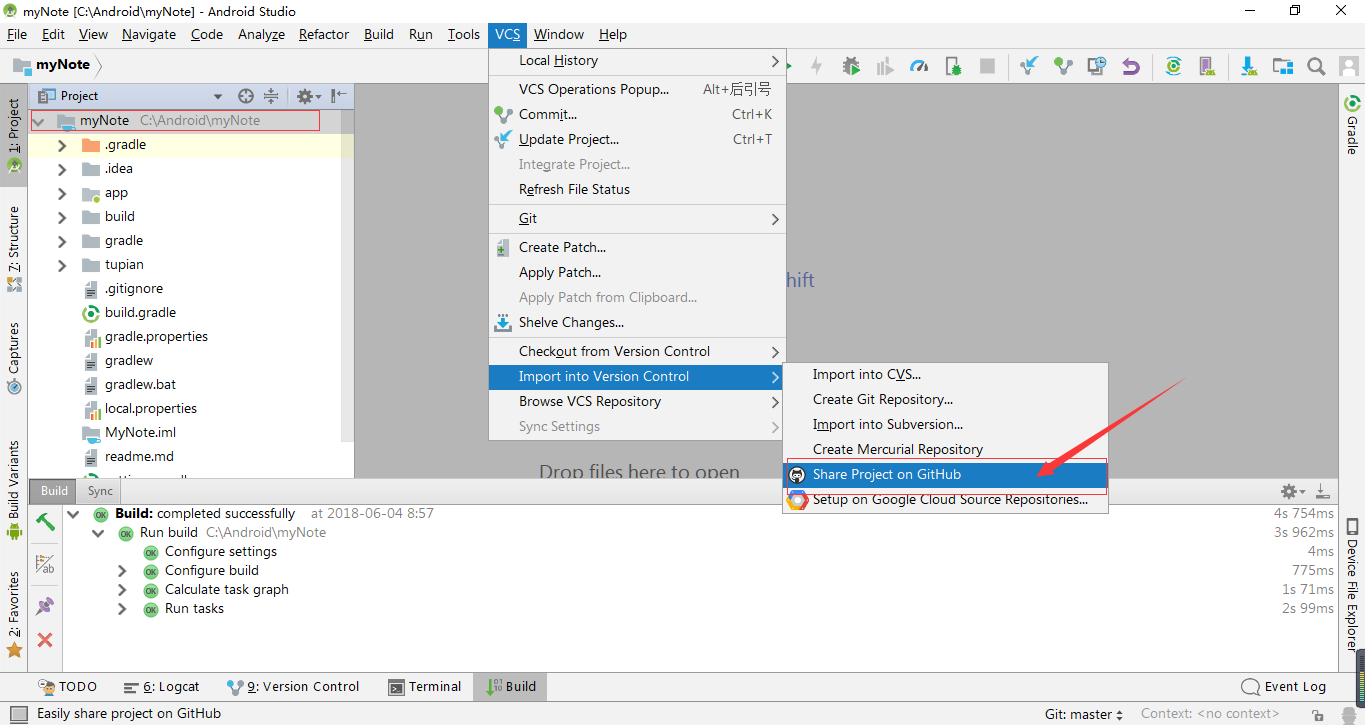This screenshot has height=725, width=1365.
Task: Open the Refactor menu
Action: (x=324, y=34)
